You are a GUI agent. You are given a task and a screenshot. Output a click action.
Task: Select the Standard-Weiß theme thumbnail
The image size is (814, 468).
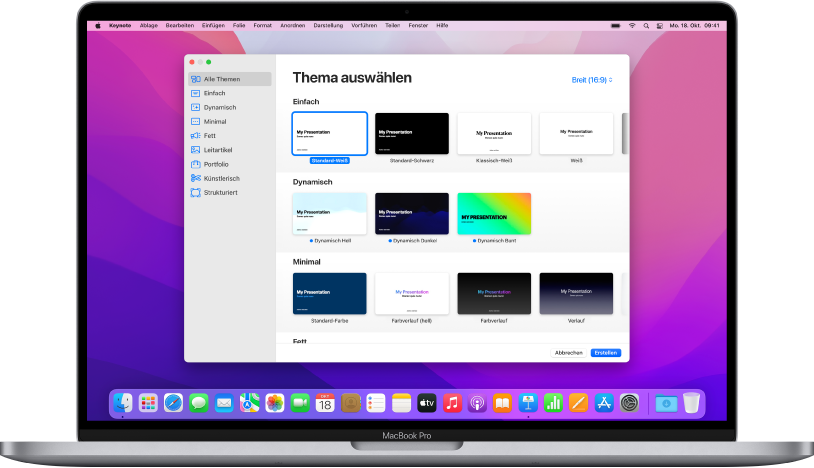point(330,133)
